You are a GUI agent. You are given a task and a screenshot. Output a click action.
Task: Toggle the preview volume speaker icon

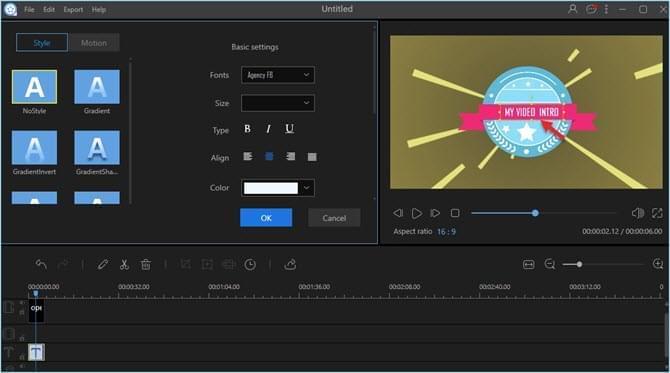[638, 213]
